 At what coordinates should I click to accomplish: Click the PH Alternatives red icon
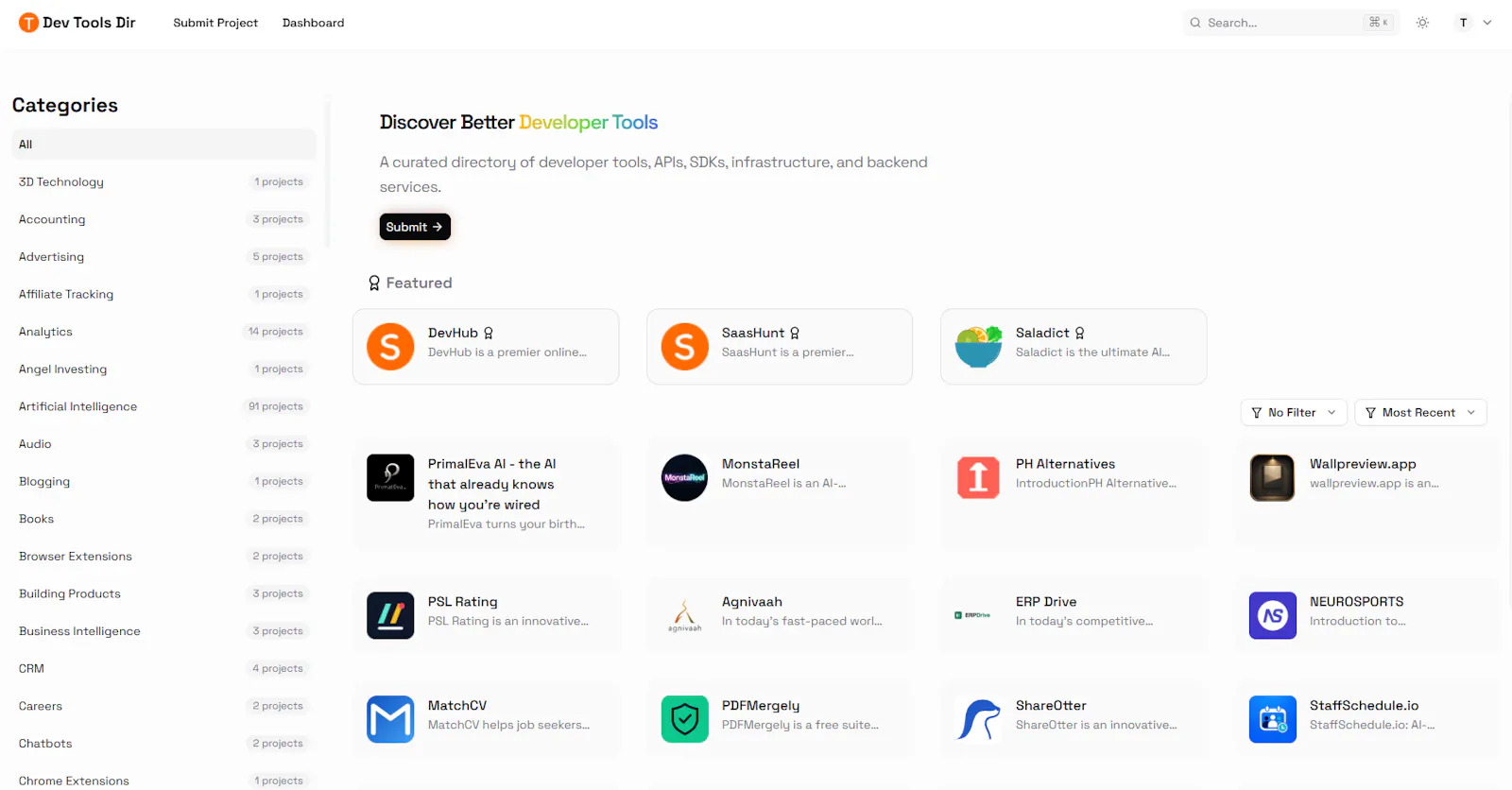pyautogui.click(x=979, y=477)
